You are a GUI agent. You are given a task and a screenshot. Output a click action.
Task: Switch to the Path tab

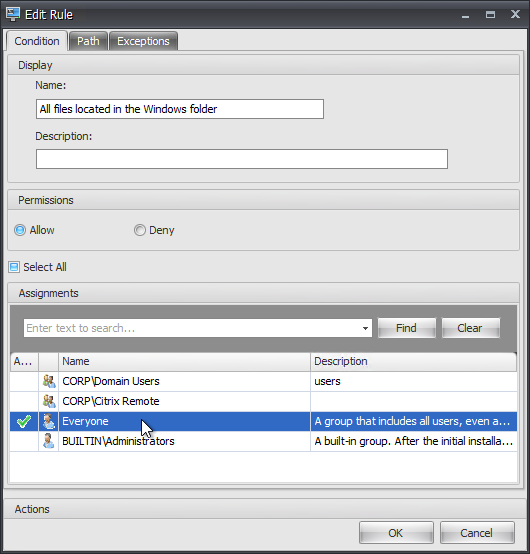click(x=88, y=41)
